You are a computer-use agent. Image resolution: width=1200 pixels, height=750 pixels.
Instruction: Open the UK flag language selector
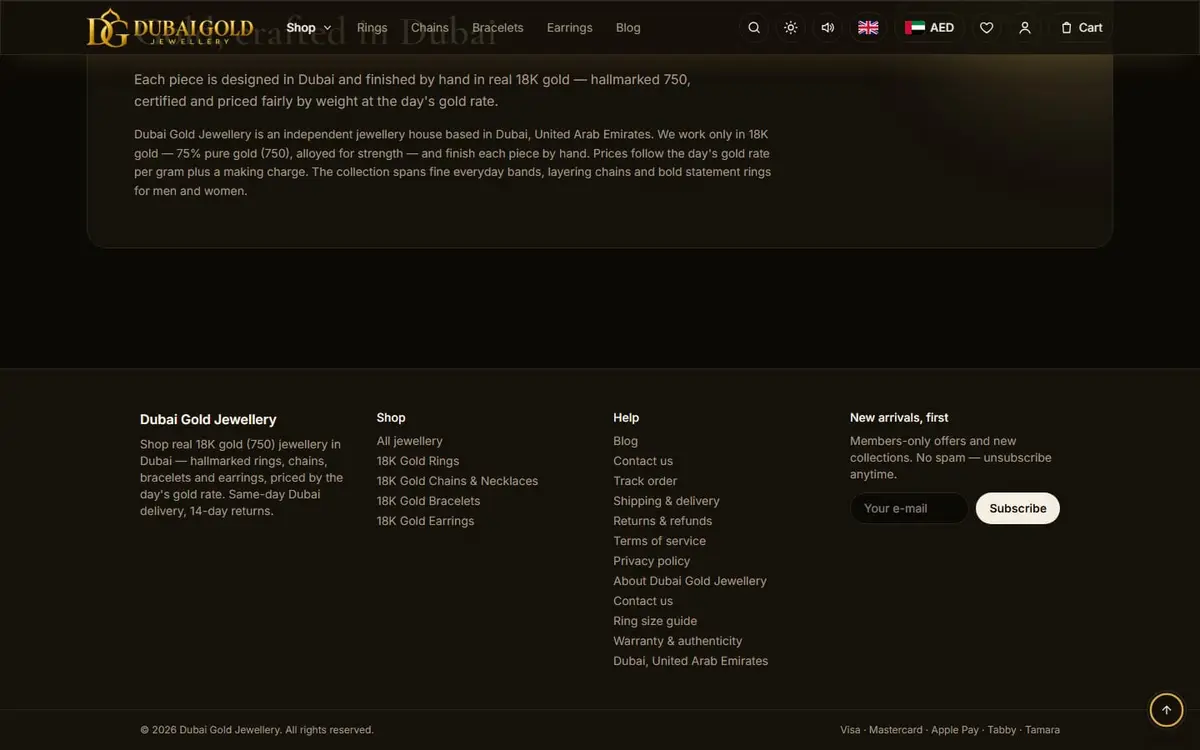click(868, 28)
